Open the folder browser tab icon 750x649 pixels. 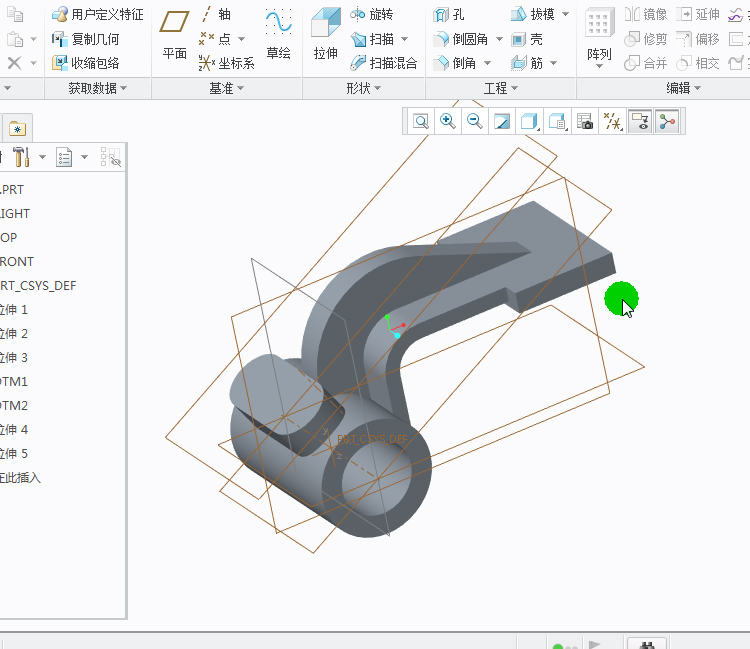(x=18, y=129)
